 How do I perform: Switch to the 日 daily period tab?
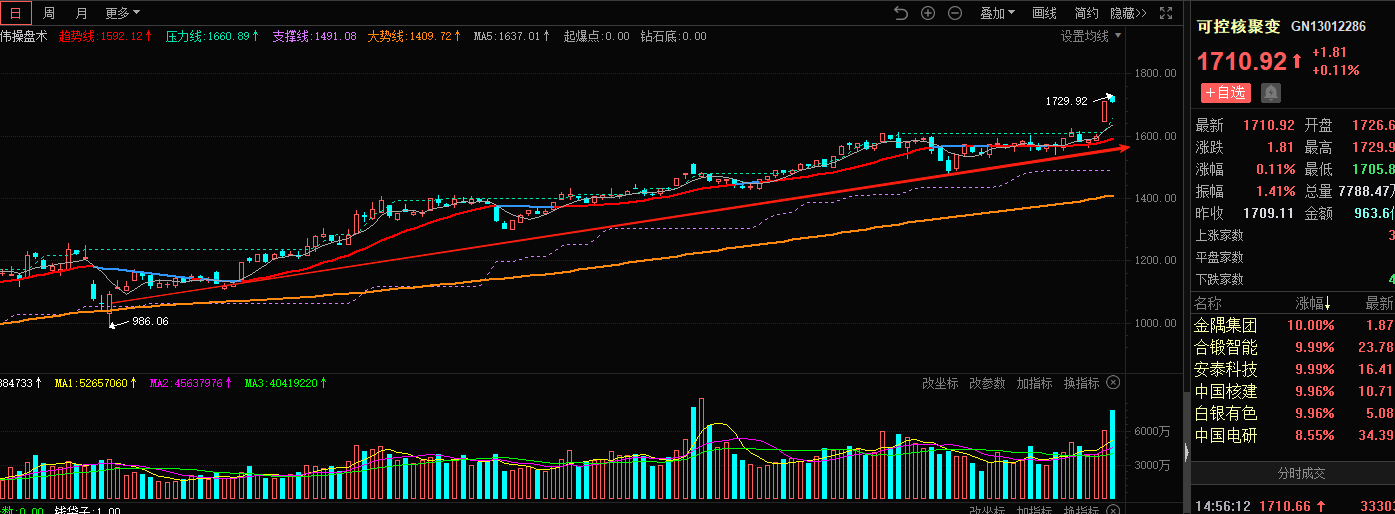pyautogui.click(x=15, y=13)
